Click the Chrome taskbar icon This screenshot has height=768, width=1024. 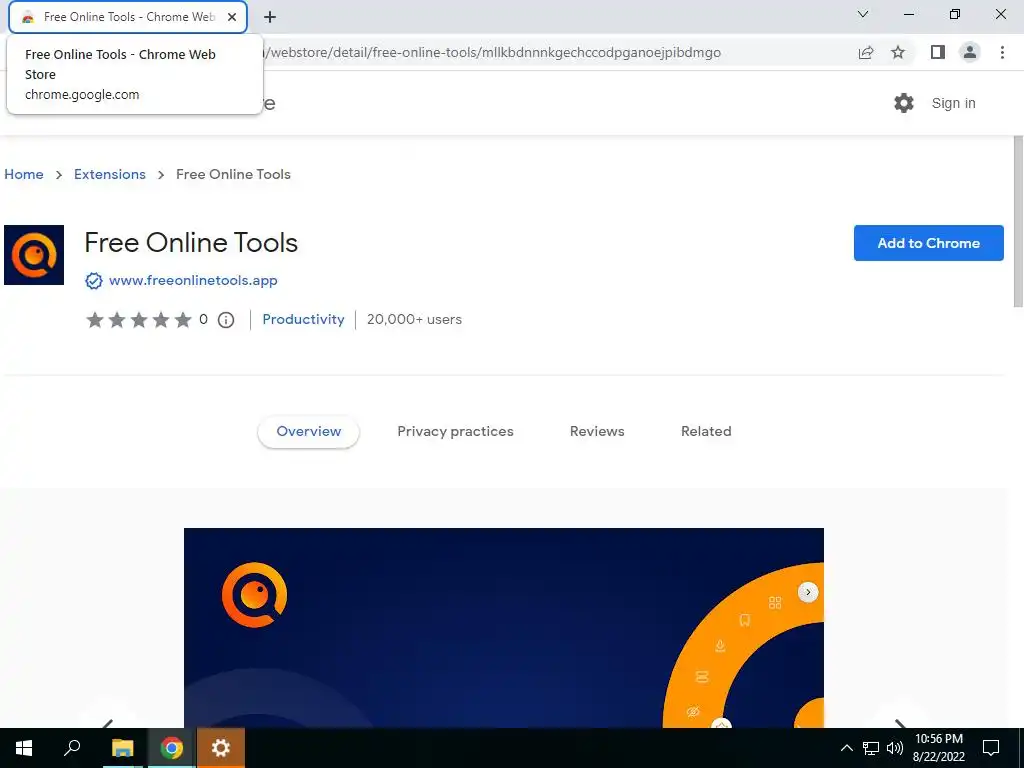[172, 748]
